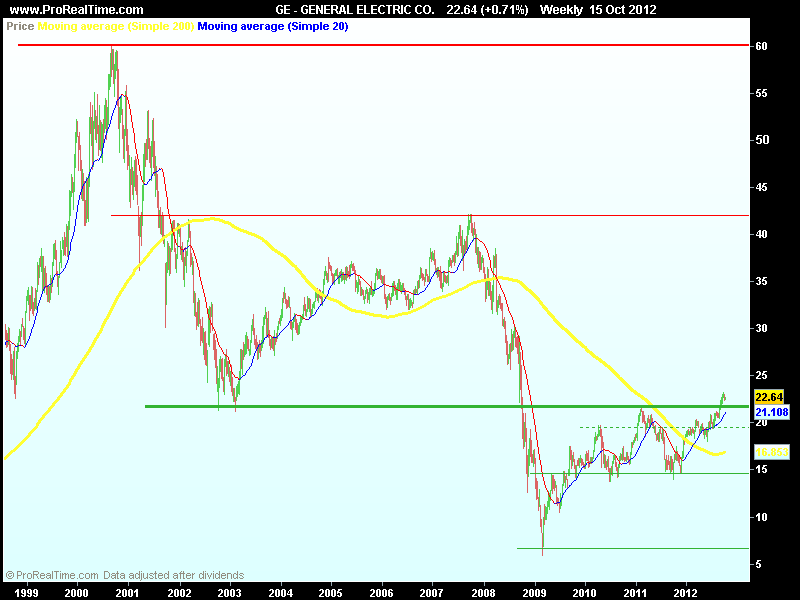This screenshot has width=800, height=600.
Task: Click the 2008 year label on time axis
Action: 483,592
